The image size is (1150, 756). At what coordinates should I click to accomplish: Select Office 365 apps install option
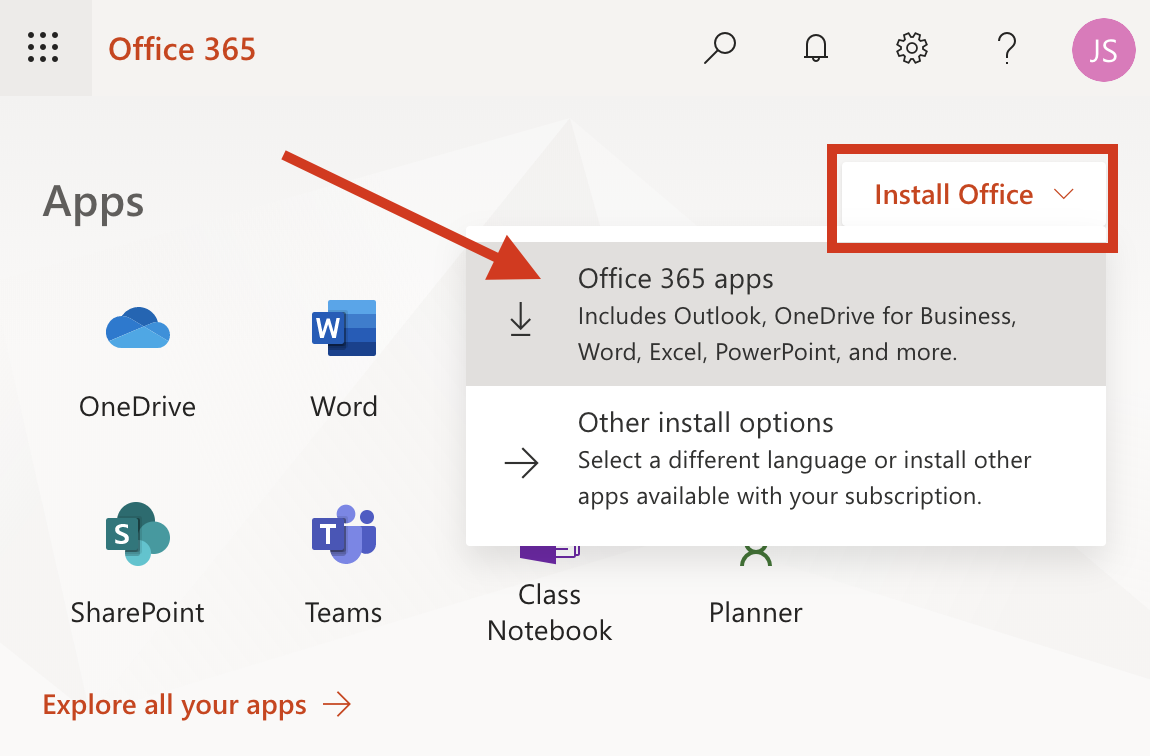click(676, 280)
